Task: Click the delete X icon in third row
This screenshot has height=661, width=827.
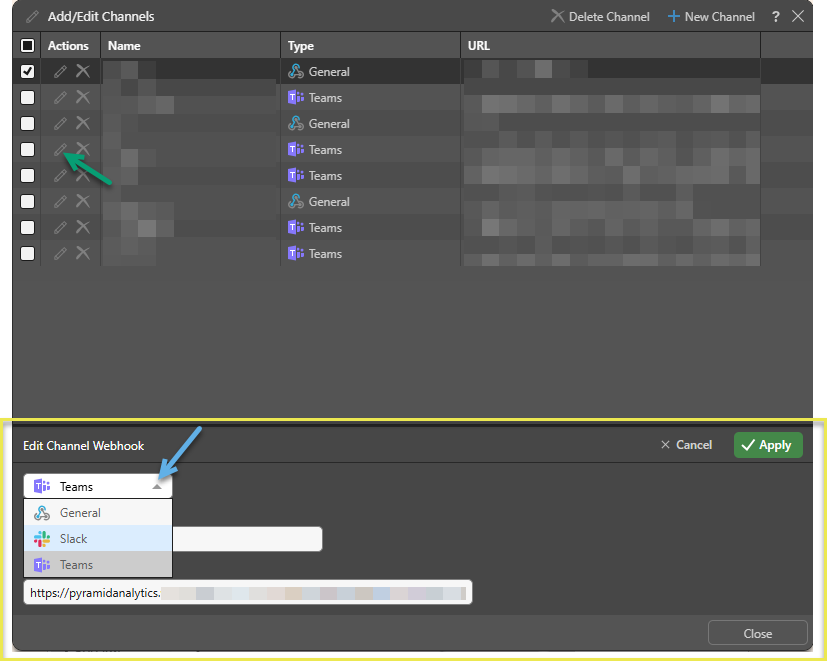Action: click(x=83, y=124)
